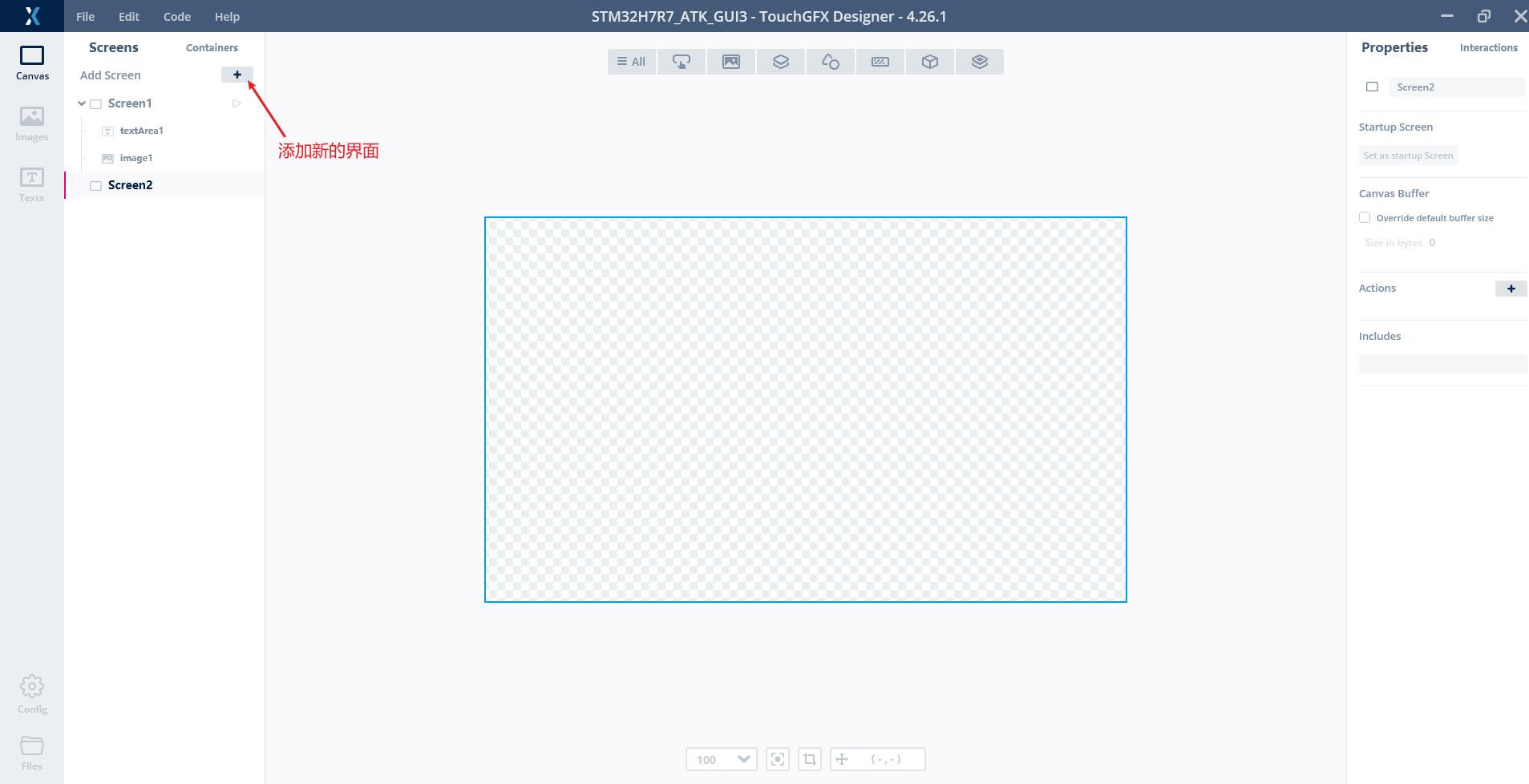Open the Config settings gear
Viewport: 1529px width, 784px height.
pos(32,694)
